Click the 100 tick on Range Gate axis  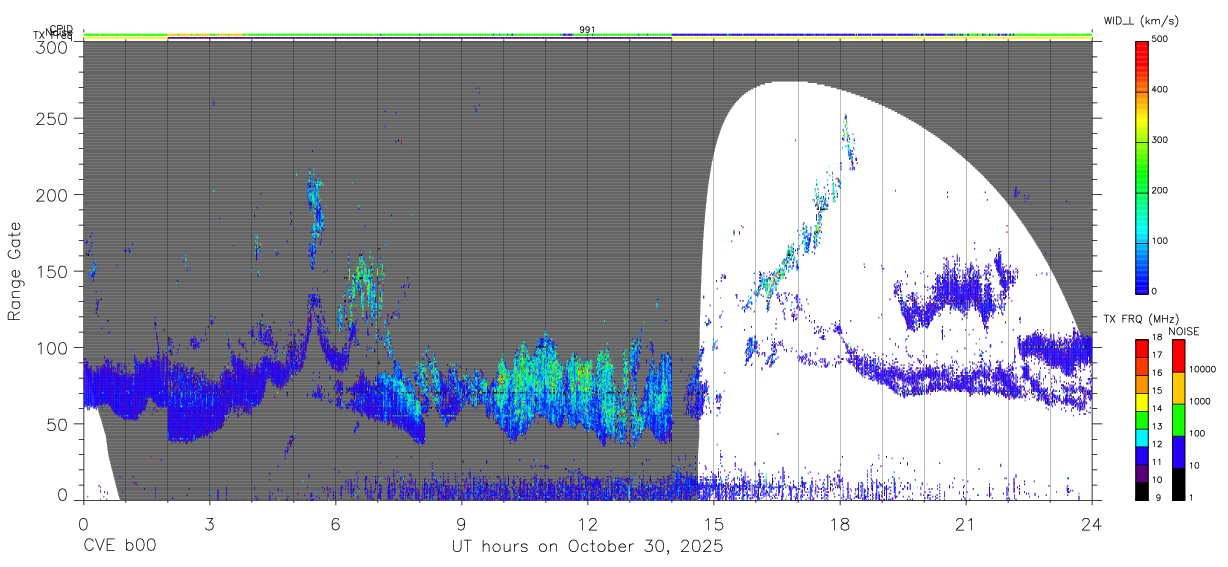(53, 348)
